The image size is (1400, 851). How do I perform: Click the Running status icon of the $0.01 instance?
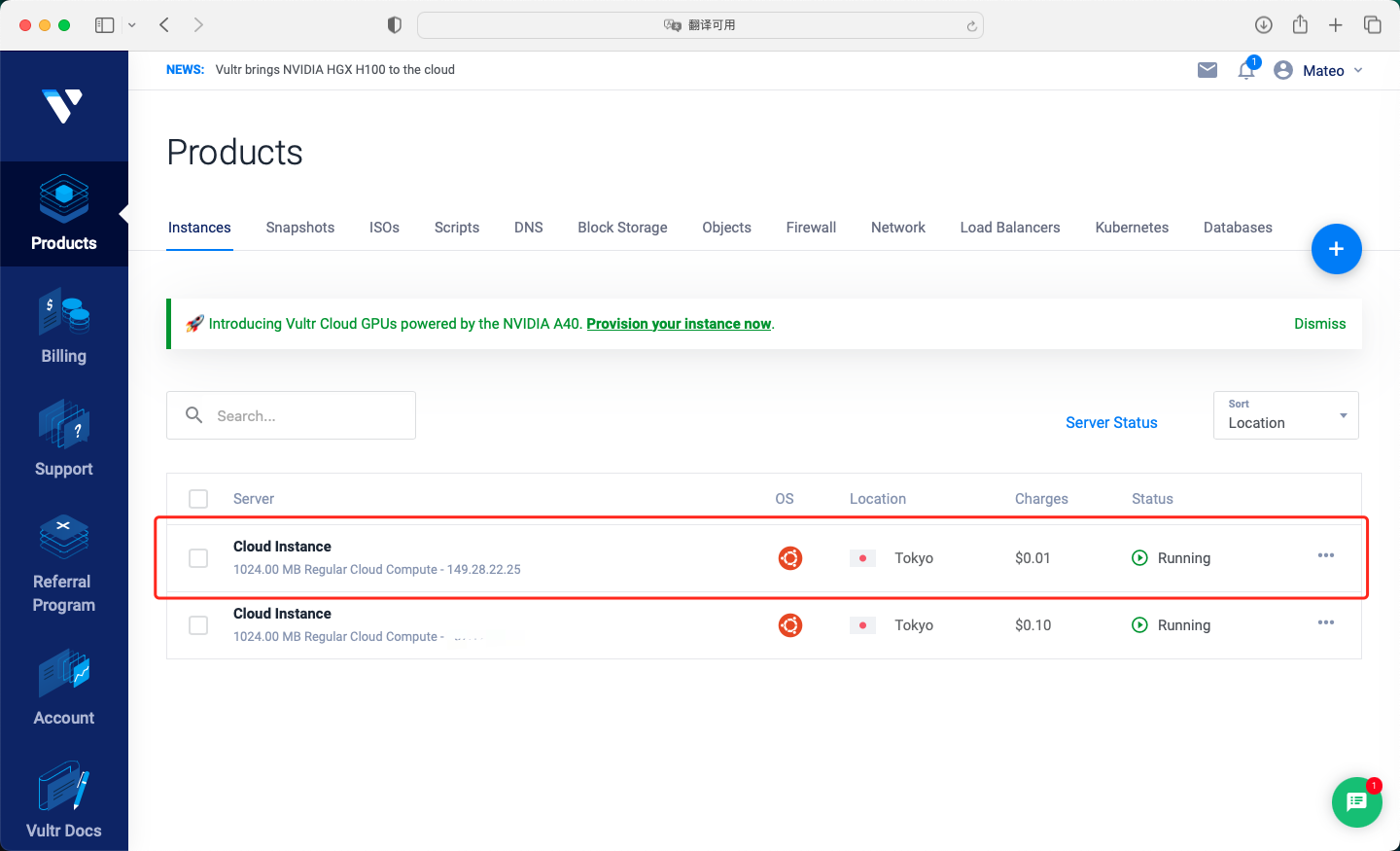pyautogui.click(x=1139, y=558)
